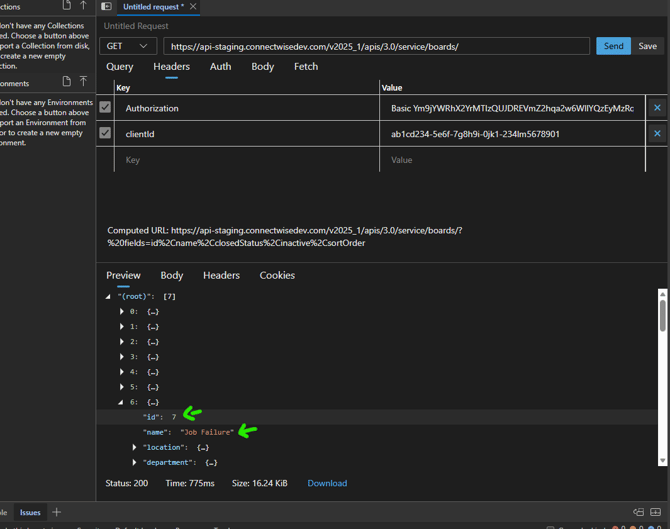Remove the clientId header row
The width and height of the screenshot is (670, 529).
coord(657,133)
